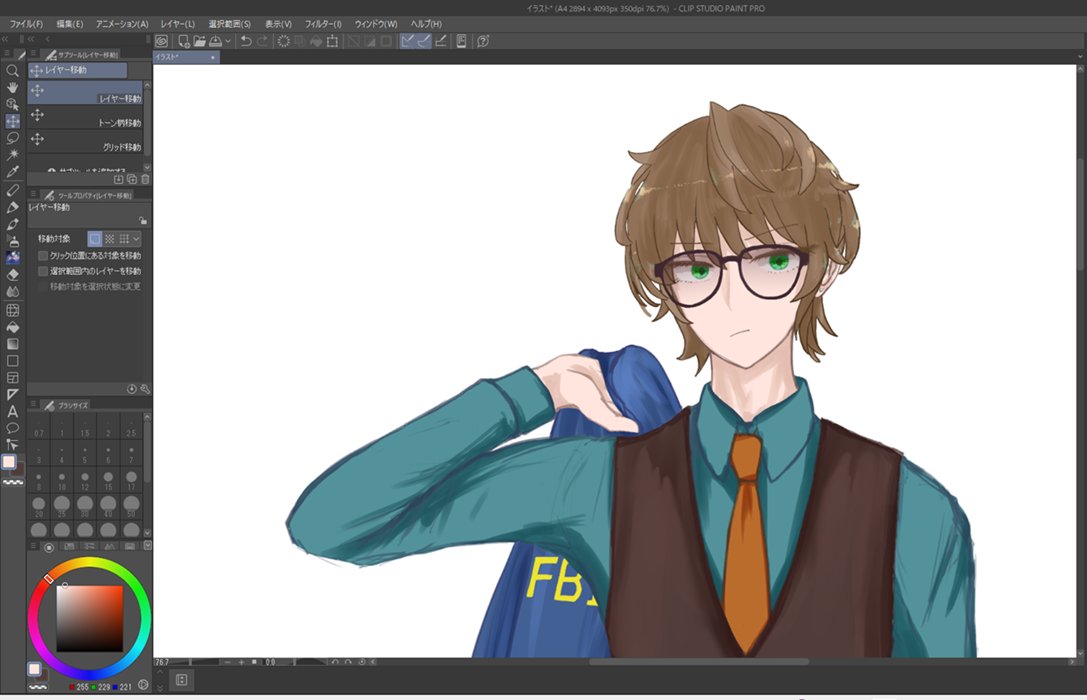1087x700 pixels.
Task: Delete the selected sub tool with trash icon
Action: tap(146, 180)
